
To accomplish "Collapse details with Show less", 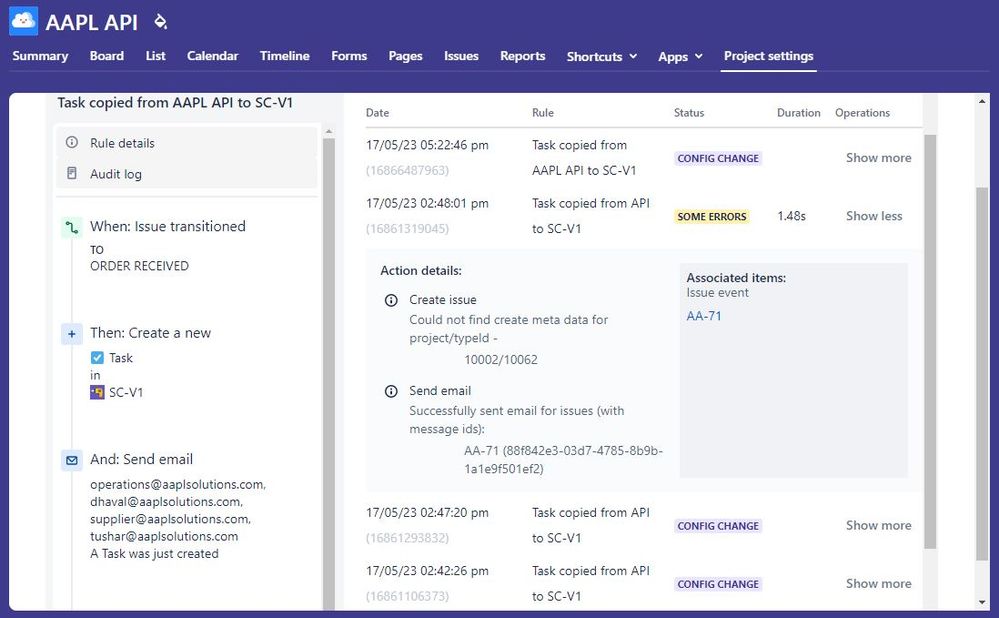I will (x=874, y=216).
